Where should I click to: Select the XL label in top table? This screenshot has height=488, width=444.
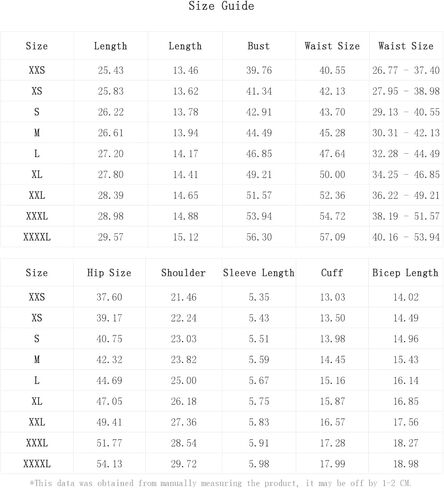37,174
